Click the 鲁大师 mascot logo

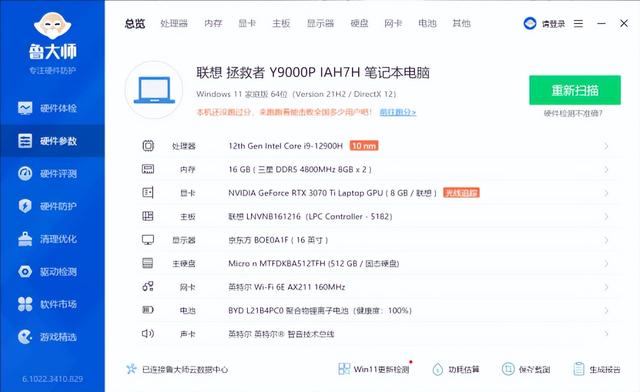pyautogui.click(x=52, y=26)
